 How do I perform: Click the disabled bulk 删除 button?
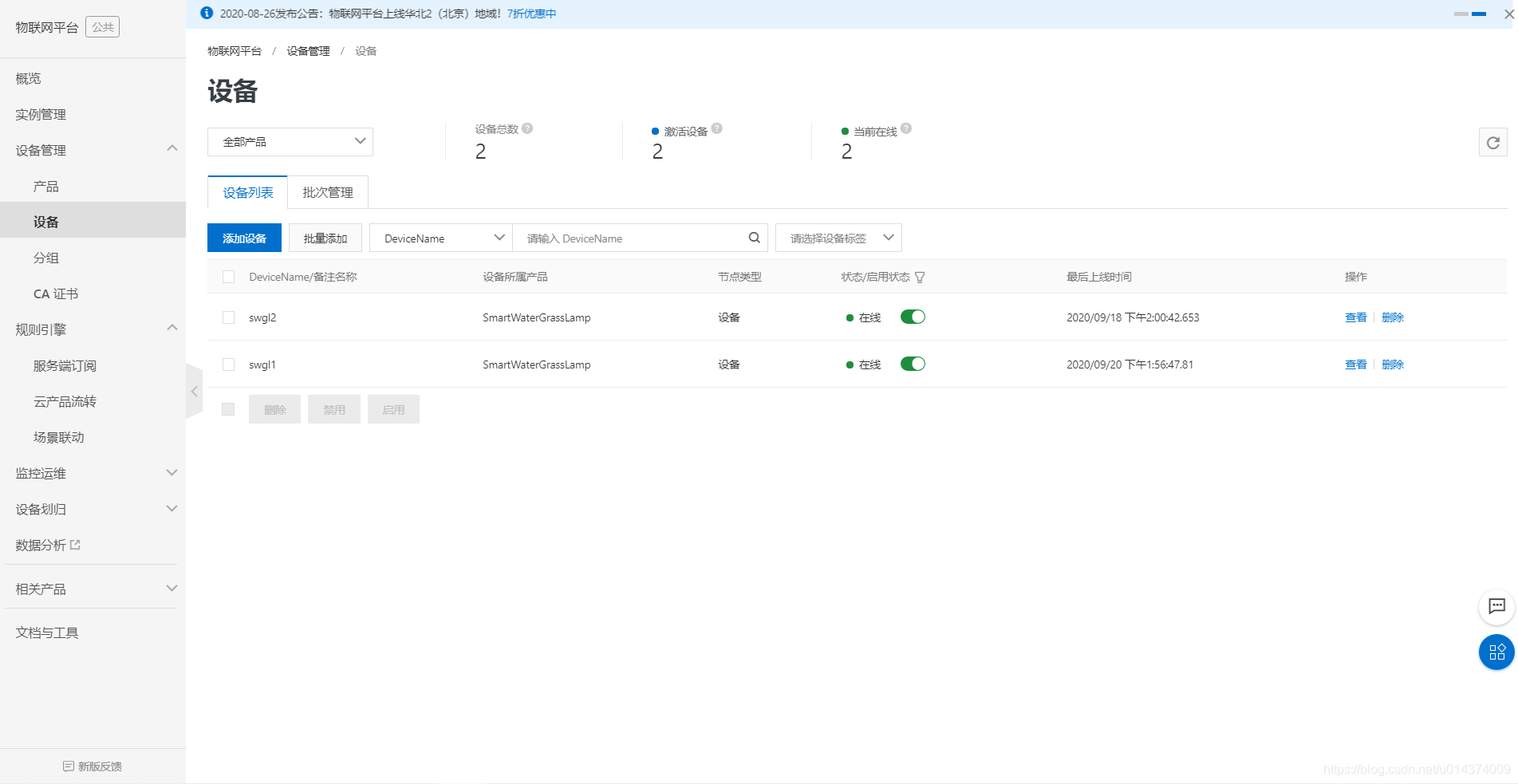[274, 409]
